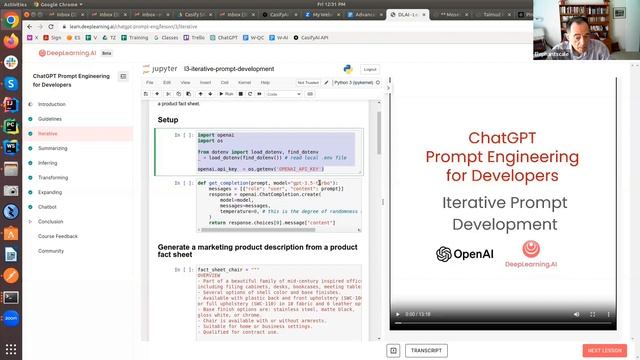Open Zoom from the dock
This screenshot has height=360, width=640.
click(x=11, y=318)
